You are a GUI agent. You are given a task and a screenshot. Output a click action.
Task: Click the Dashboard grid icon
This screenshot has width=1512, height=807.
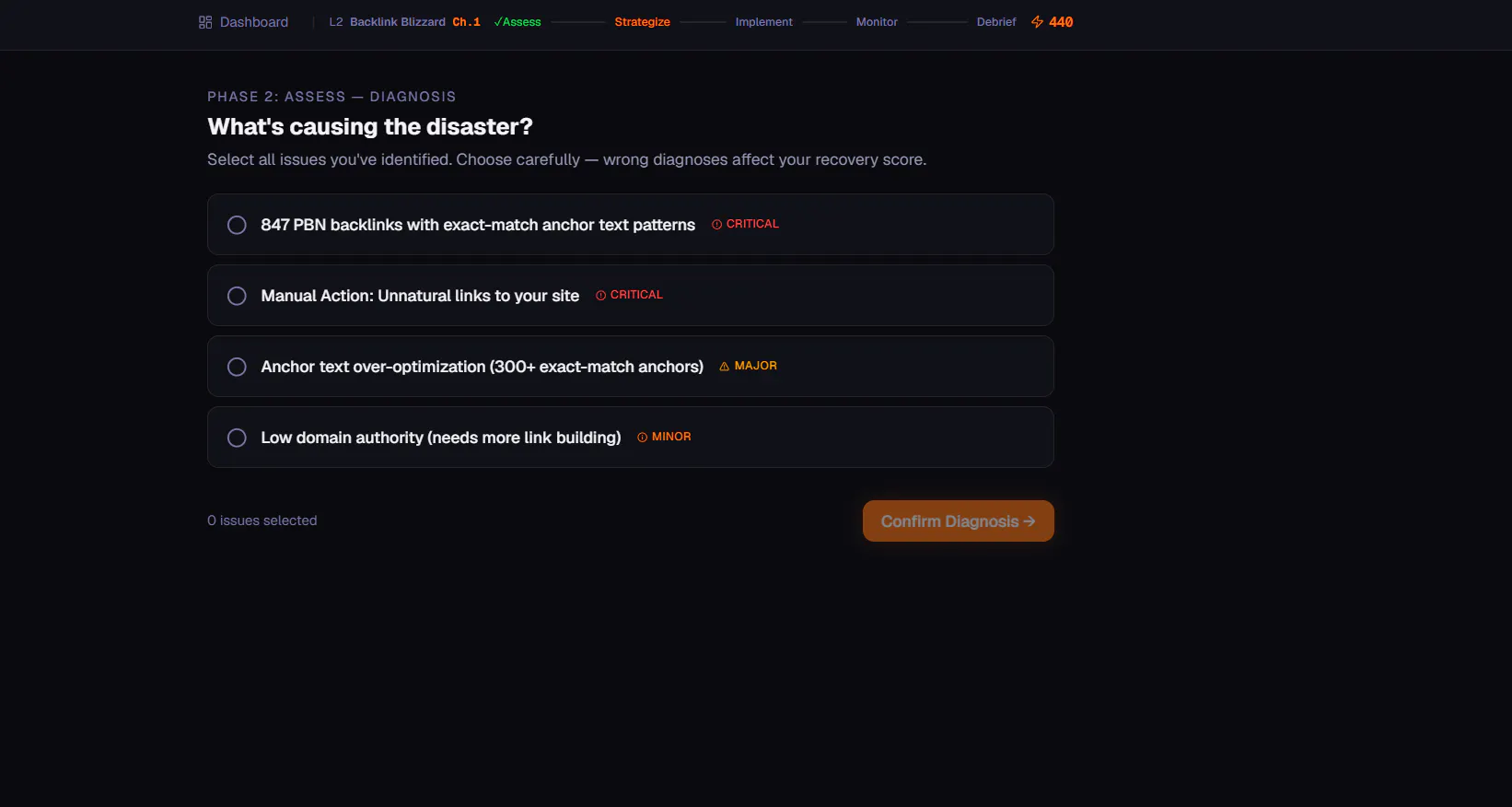(x=205, y=22)
